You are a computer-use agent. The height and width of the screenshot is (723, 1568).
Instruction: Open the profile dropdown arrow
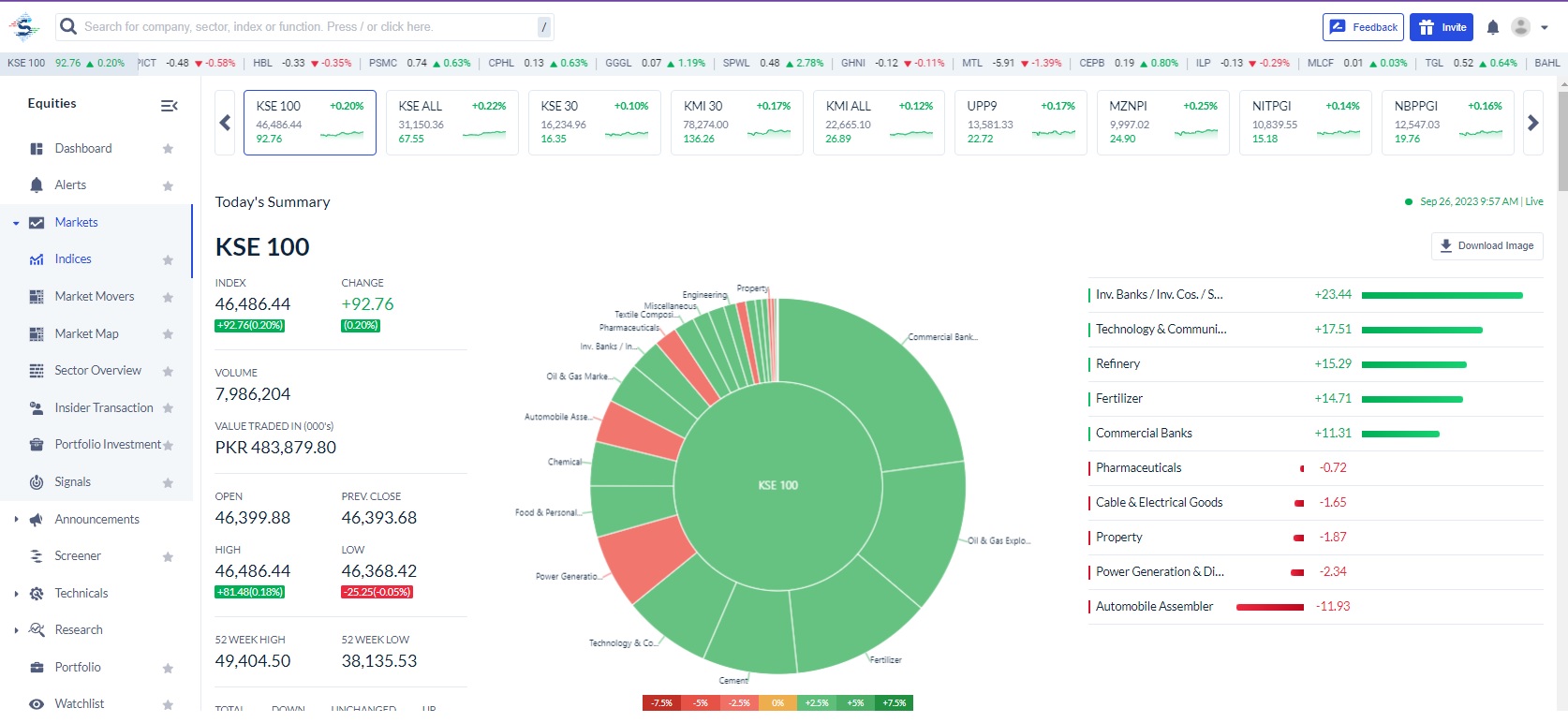tap(1545, 28)
